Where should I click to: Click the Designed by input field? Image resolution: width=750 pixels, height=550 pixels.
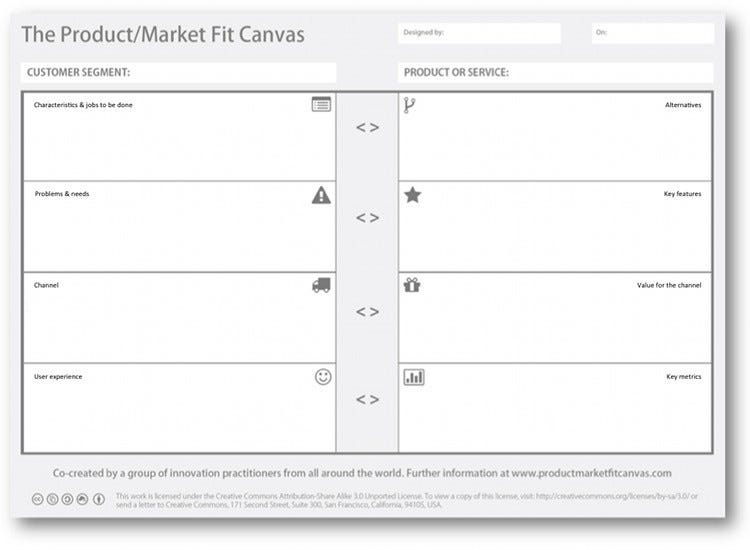click(479, 33)
